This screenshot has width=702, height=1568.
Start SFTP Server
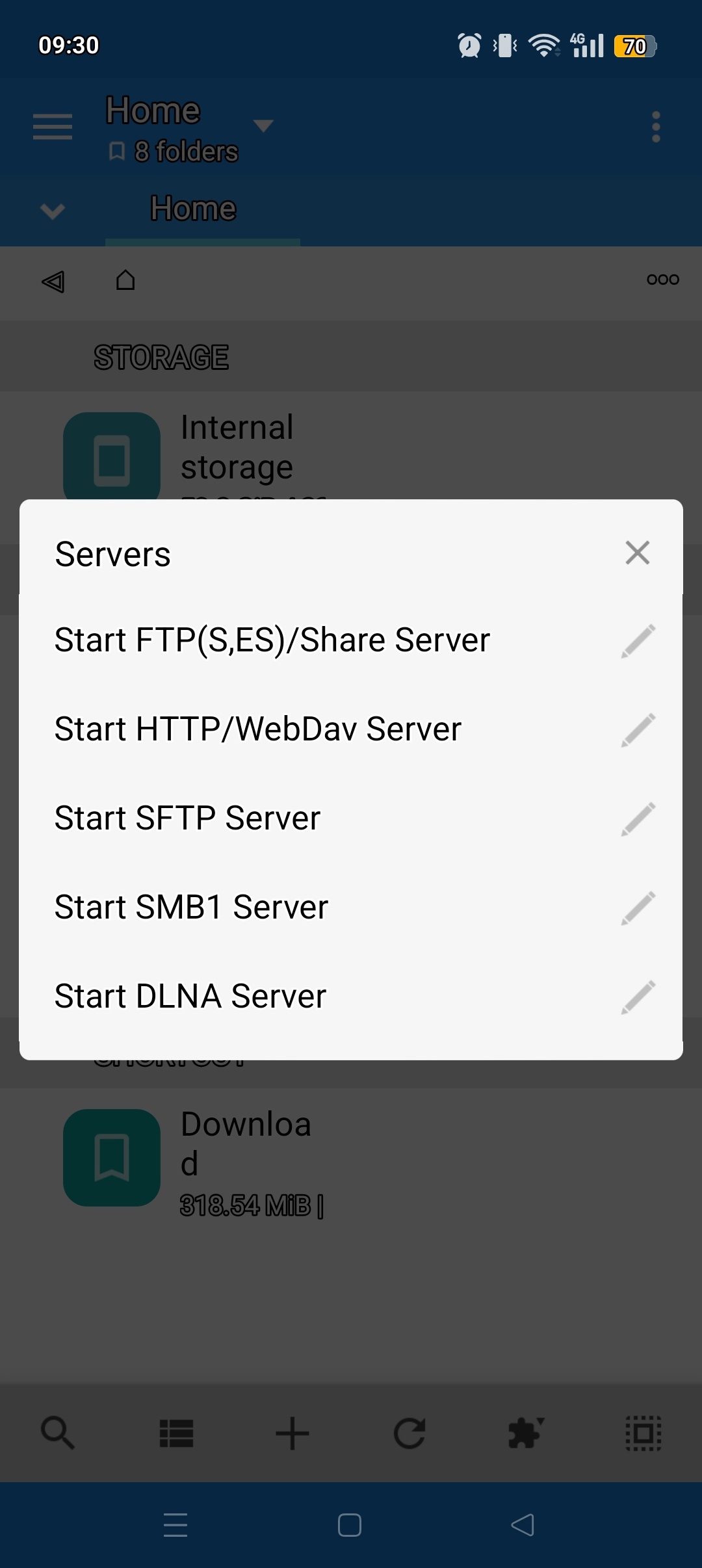coord(187,818)
